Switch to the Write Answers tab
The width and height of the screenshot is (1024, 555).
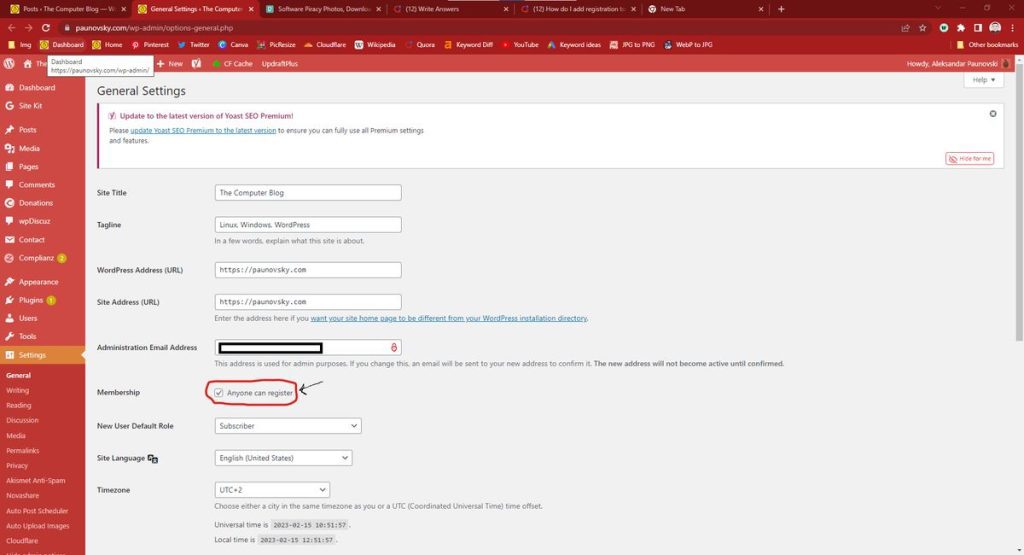coord(451,9)
